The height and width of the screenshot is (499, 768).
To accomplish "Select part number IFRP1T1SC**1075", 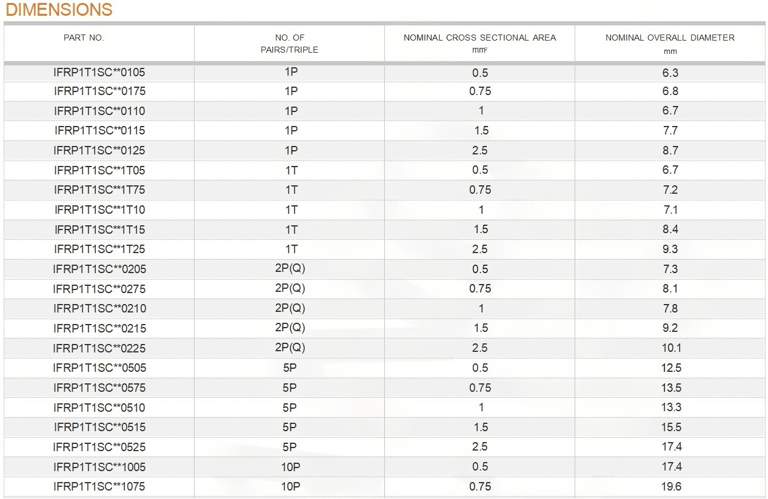I will [x=99, y=487].
